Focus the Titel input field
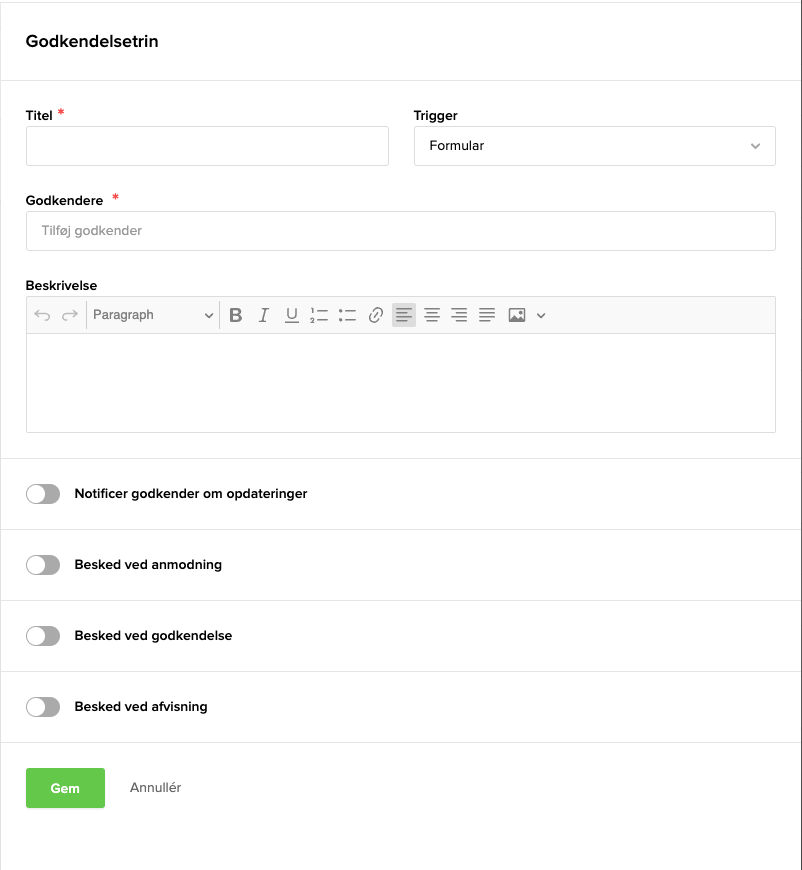The image size is (802, 870). (207, 146)
